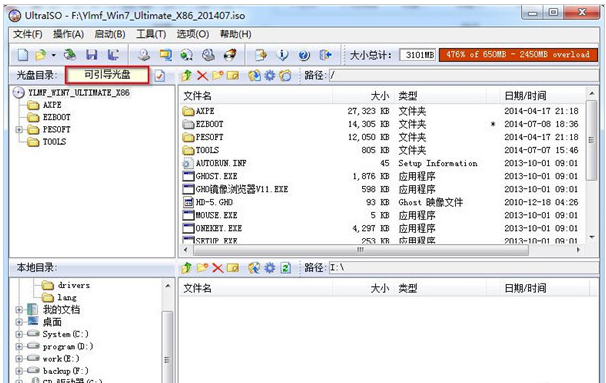606x383 pixels.
Task: Click the Refresh icon in local directory toolbar
Action: click(x=286, y=267)
